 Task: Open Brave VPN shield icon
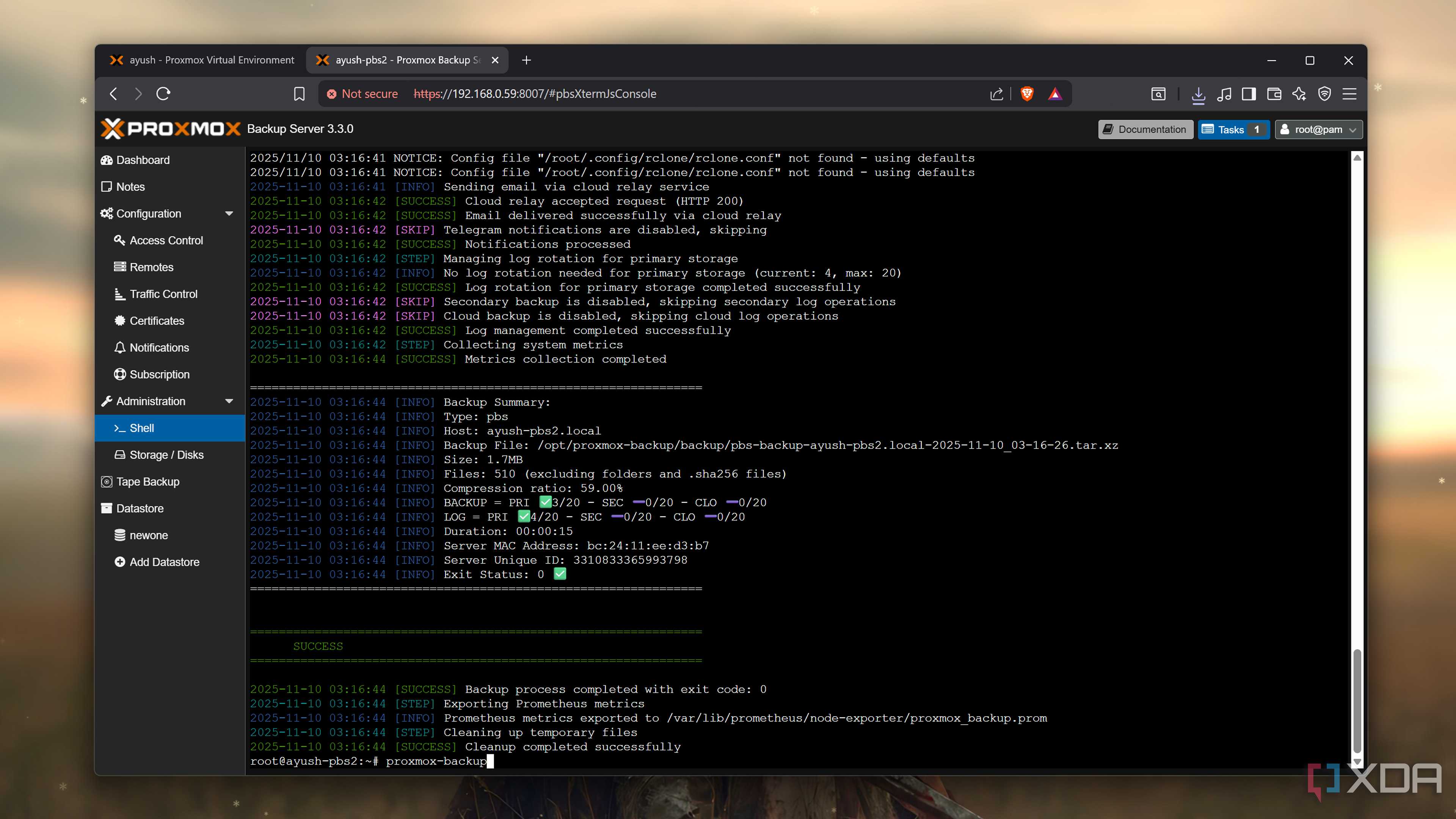(x=1324, y=94)
